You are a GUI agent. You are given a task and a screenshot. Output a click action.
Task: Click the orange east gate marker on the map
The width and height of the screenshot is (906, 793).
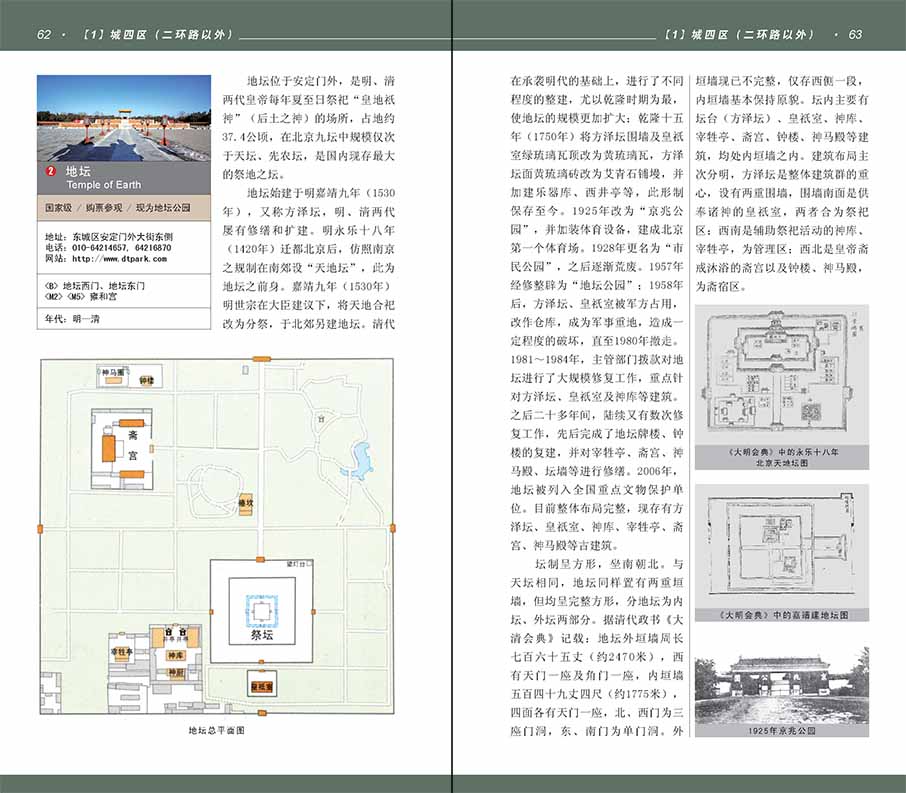(x=393, y=528)
